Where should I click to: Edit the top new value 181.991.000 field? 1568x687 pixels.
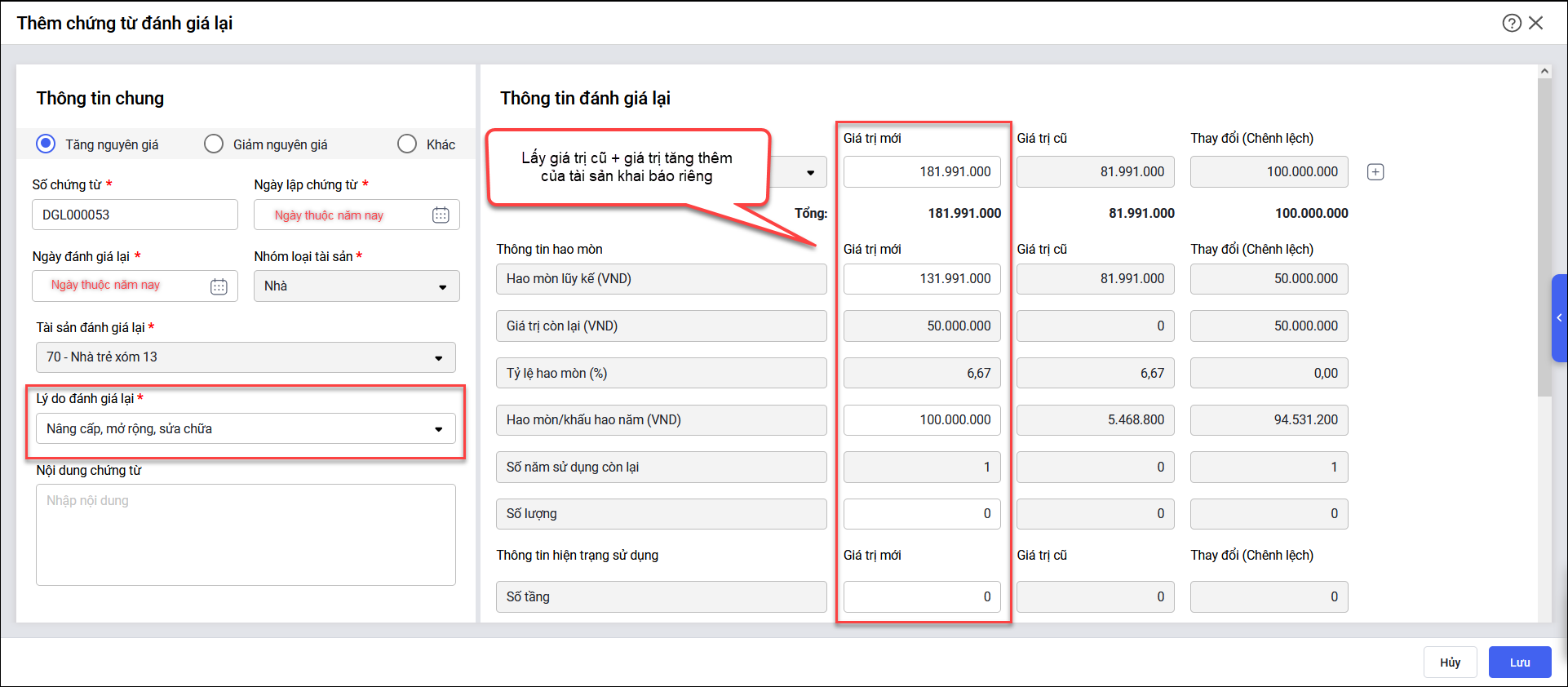pyautogui.click(x=922, y=172)
